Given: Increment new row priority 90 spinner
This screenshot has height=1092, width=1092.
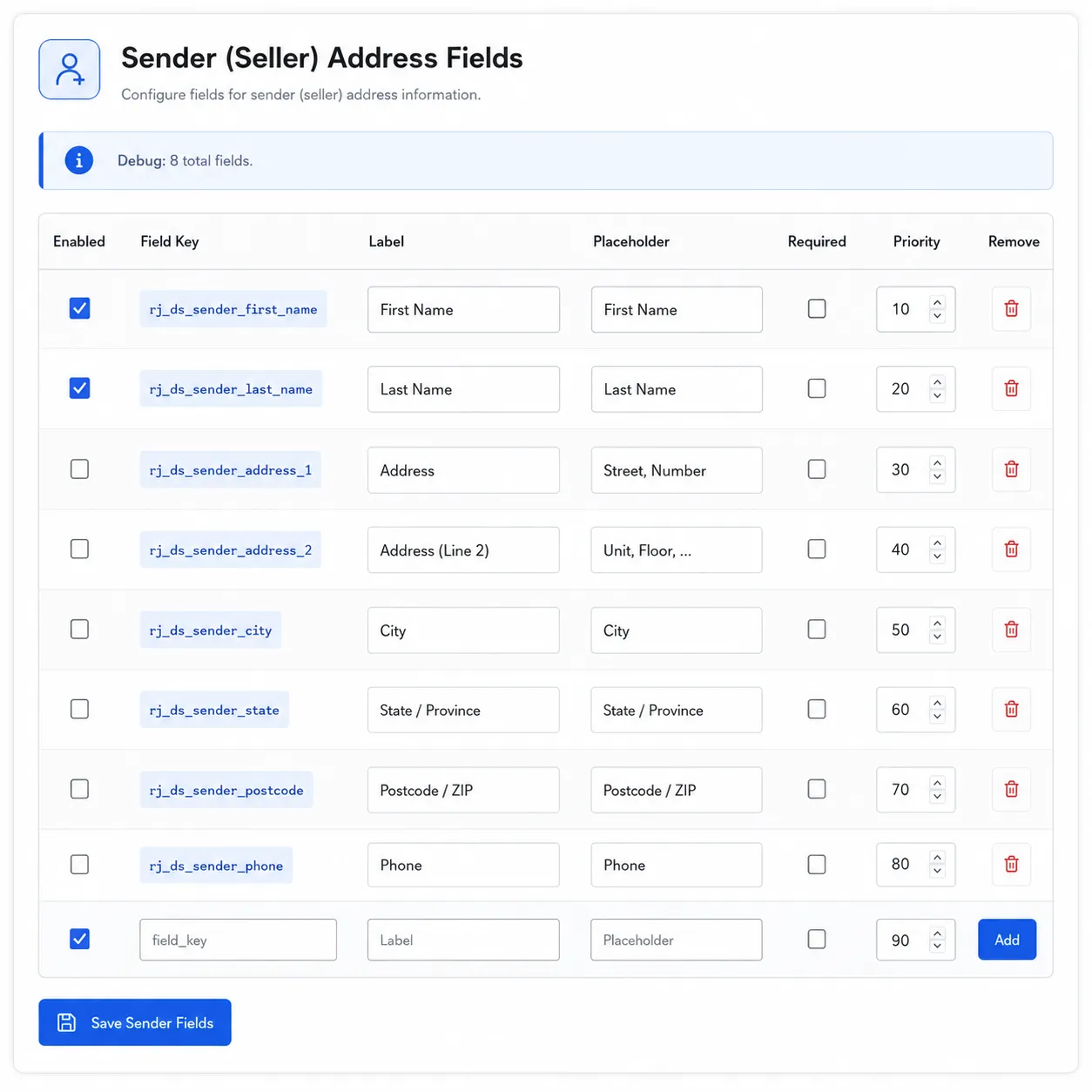Looking at the screenshot, I should 937,934.
